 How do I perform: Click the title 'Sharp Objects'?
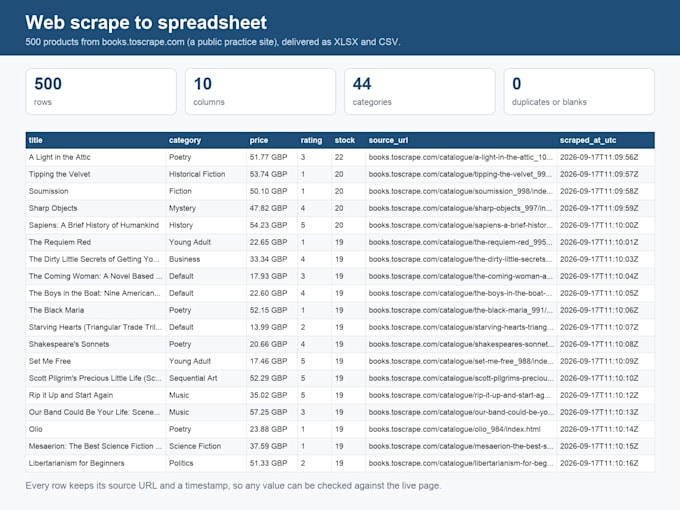tap(53, 208)
